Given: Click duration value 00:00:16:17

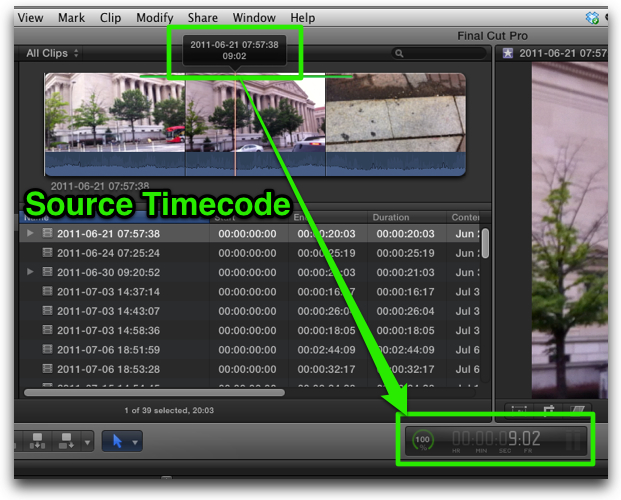Looking at the screenshot, I should coord(405,292).
